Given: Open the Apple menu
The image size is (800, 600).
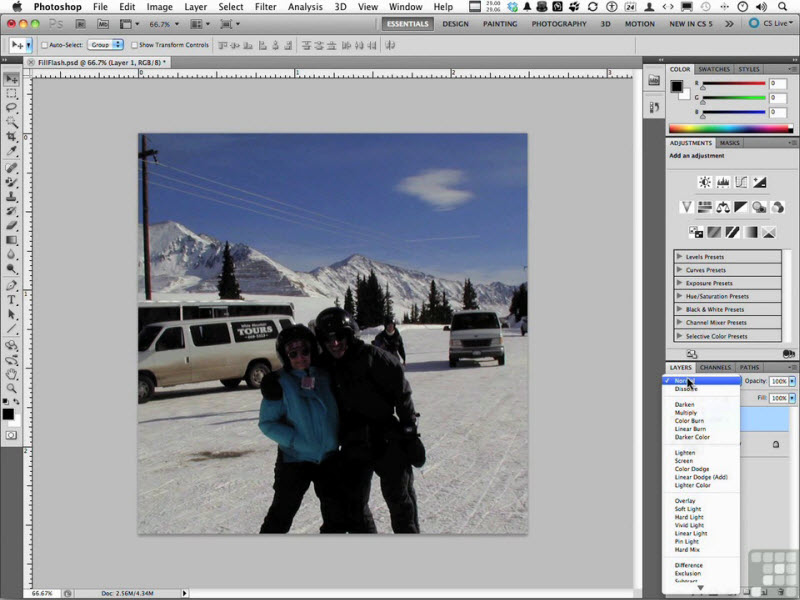Looking at the screenshot, I should (17, 7).
